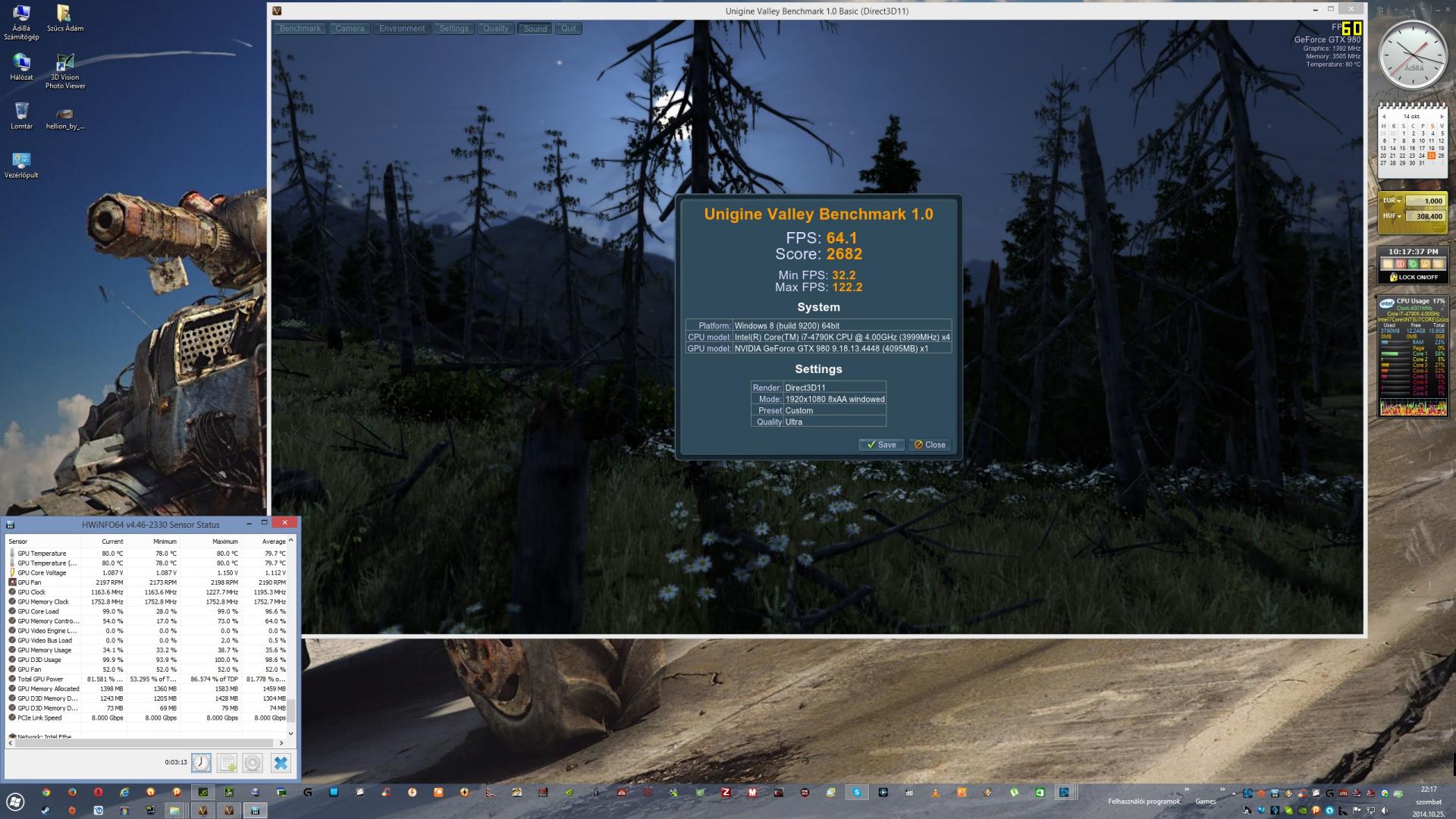Expand Felhasználói programok toolbar chevron
The height and width of the screenshot is (819, 1456).
point(1187,789)
